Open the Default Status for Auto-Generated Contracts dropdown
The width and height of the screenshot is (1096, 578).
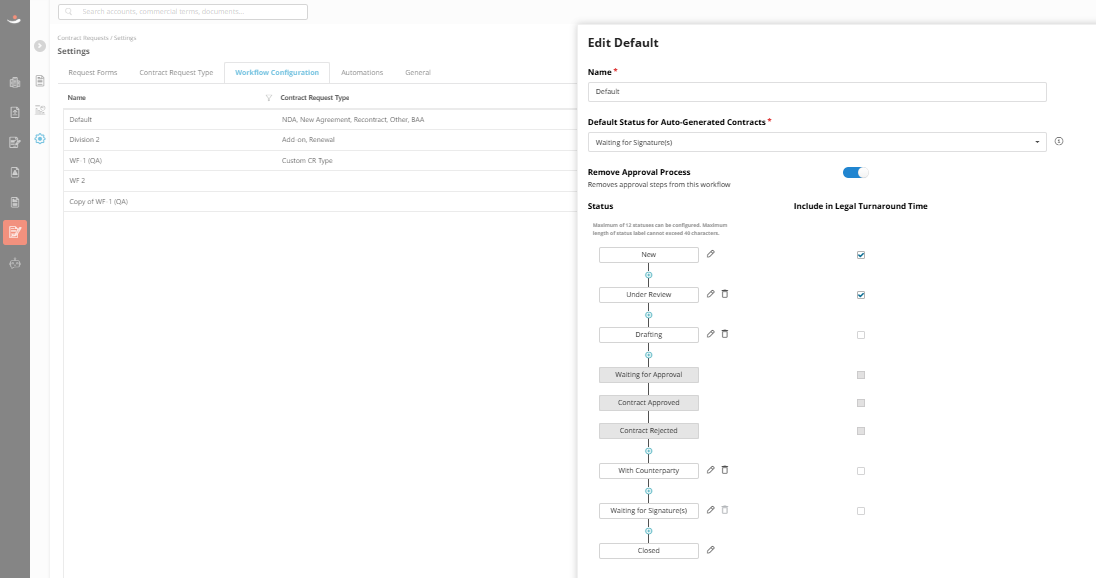pyautogui.click(x=816, y=142)
